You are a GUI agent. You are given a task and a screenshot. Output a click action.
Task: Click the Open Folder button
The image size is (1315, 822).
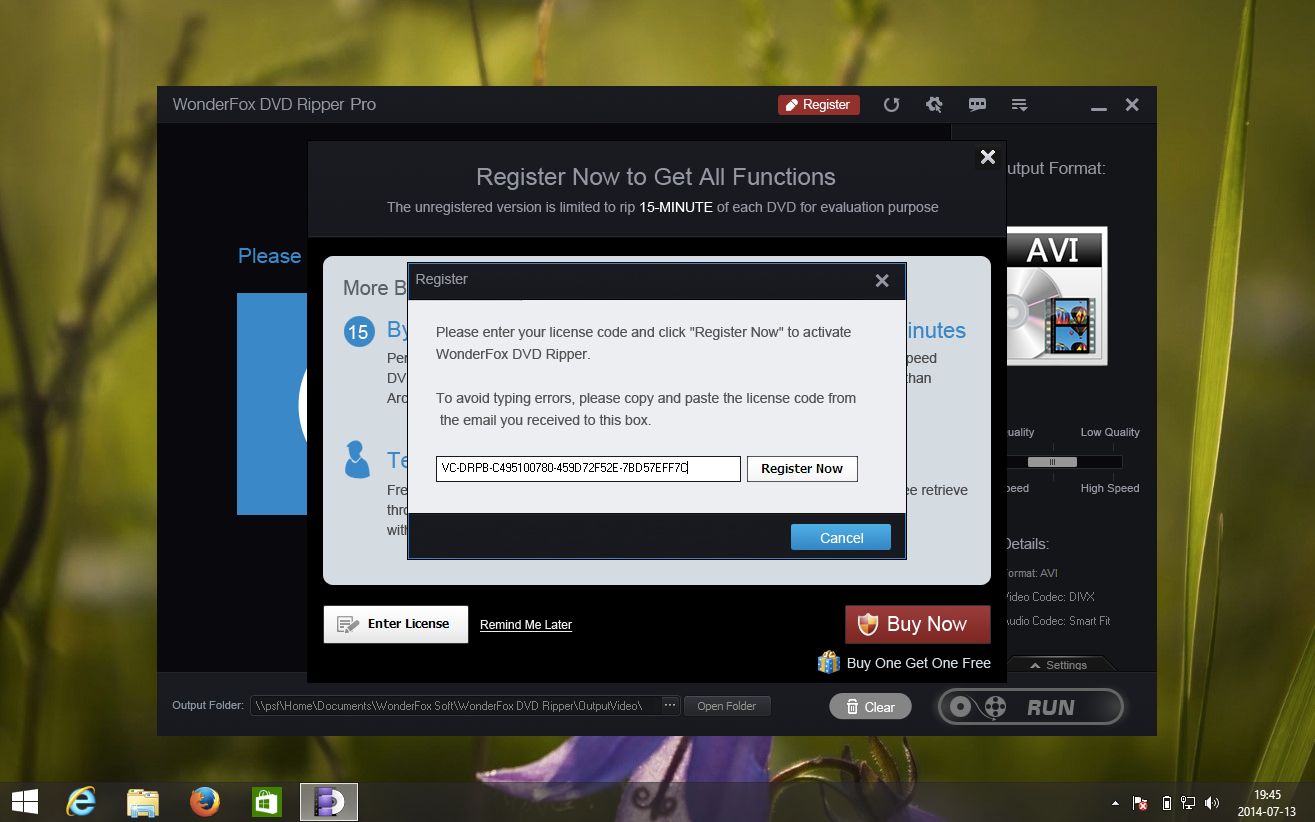(727, 706)
